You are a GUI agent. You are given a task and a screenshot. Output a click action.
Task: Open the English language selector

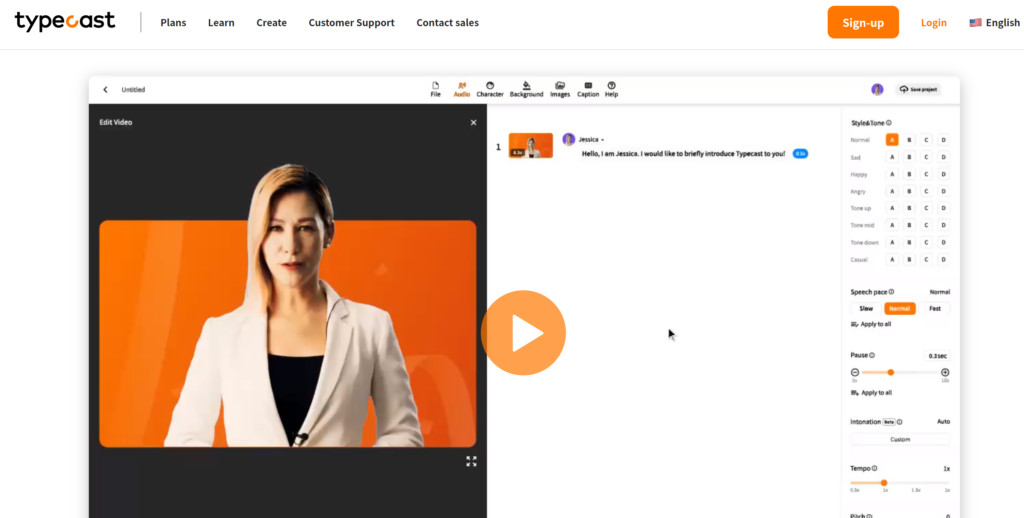click(x=994, y=22)
